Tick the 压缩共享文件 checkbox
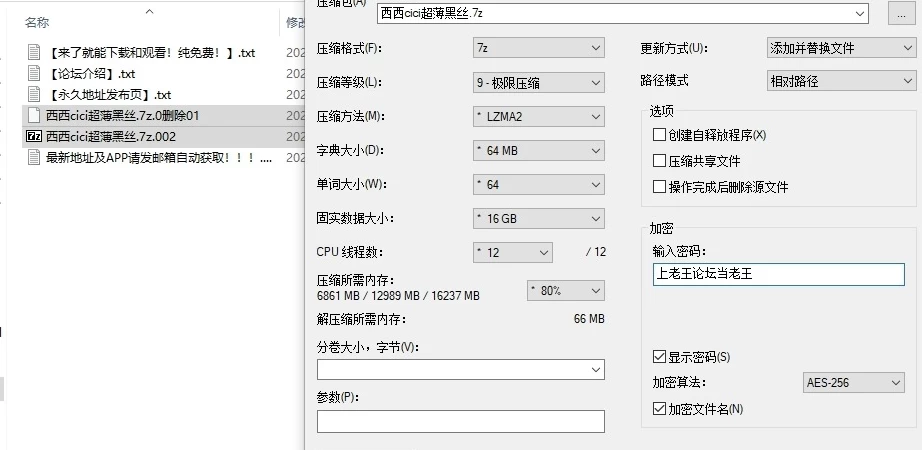This screenshot has height=450, width=922. tap(659, 161)
